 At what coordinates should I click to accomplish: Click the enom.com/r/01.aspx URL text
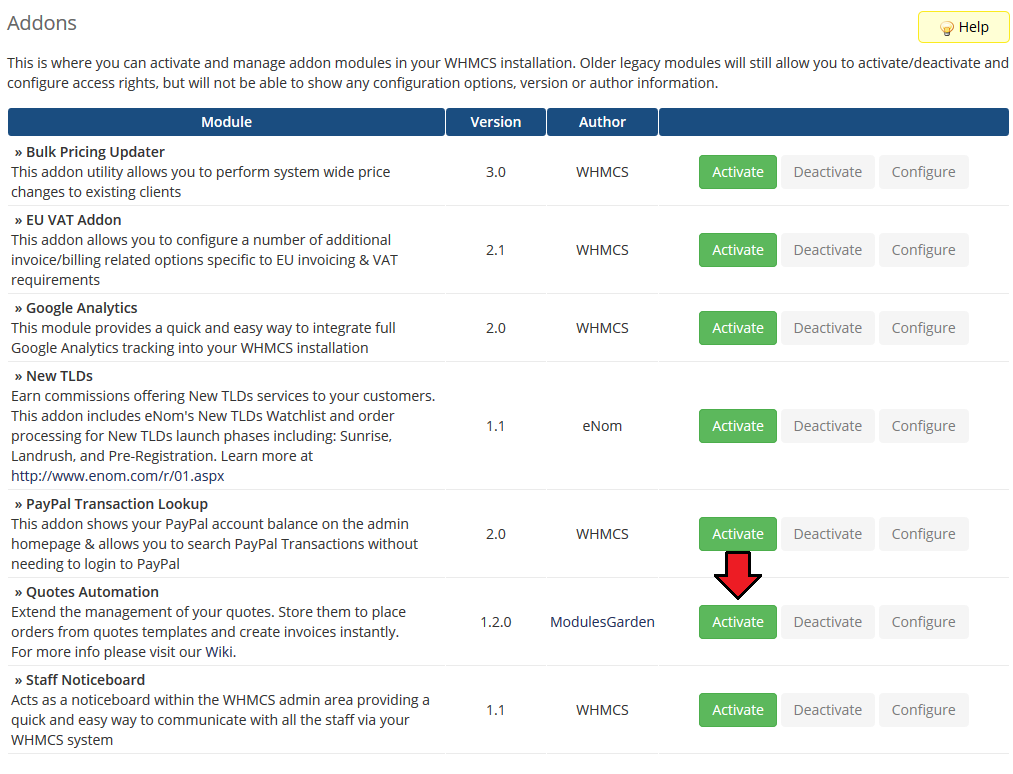[118, 476]
